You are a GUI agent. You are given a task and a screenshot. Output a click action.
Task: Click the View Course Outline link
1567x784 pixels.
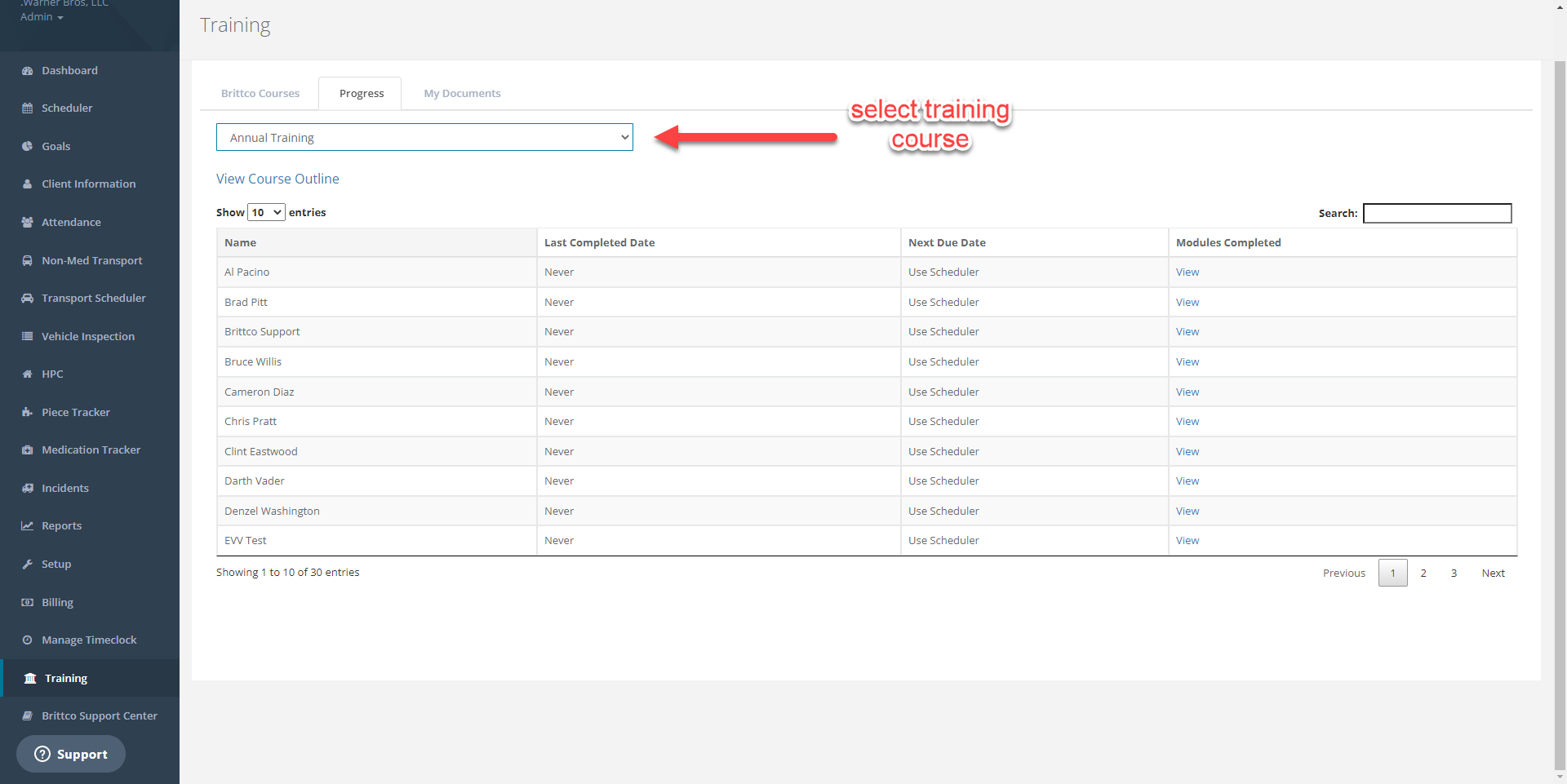tap(277, 179)
